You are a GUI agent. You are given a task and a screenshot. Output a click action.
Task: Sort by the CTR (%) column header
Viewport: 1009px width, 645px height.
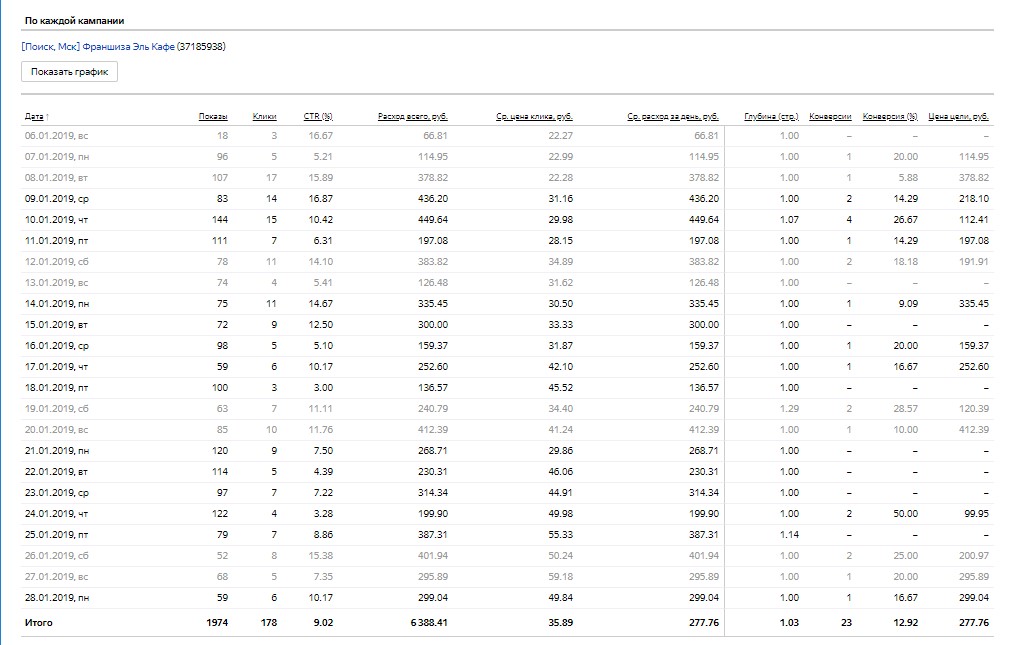318,117
